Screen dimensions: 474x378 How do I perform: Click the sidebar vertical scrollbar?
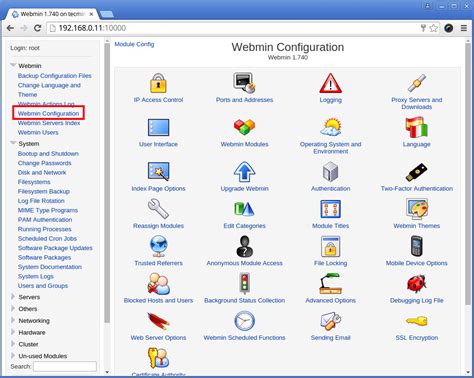107,183
